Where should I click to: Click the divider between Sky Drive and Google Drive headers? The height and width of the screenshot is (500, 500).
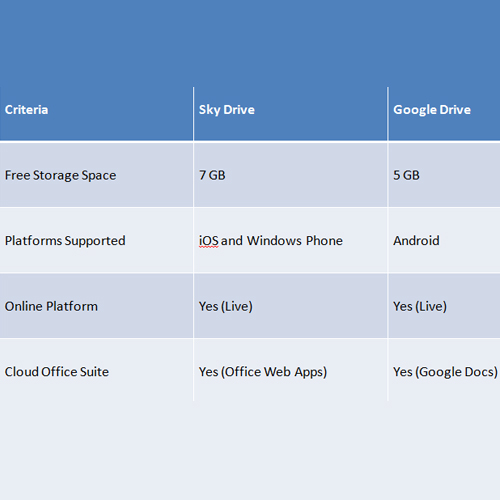click(388, 114)
